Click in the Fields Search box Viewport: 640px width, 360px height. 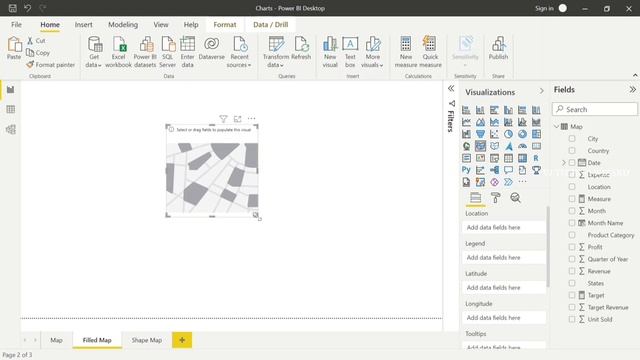coord(595,109)
